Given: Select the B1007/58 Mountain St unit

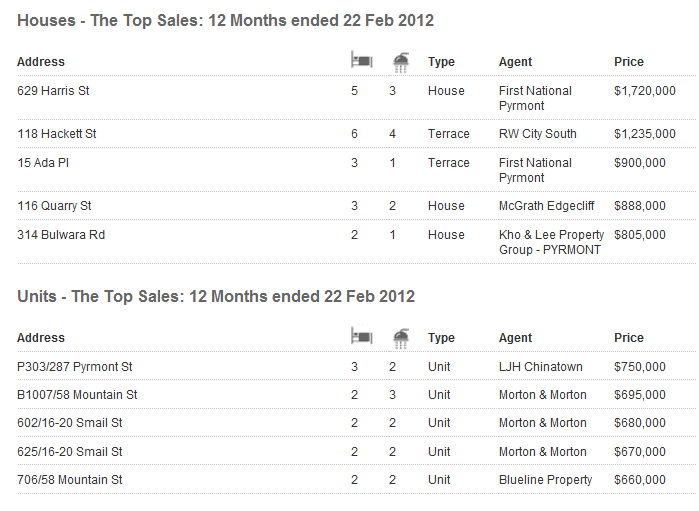Looking at the screenshot, I should tap(77, 395).
